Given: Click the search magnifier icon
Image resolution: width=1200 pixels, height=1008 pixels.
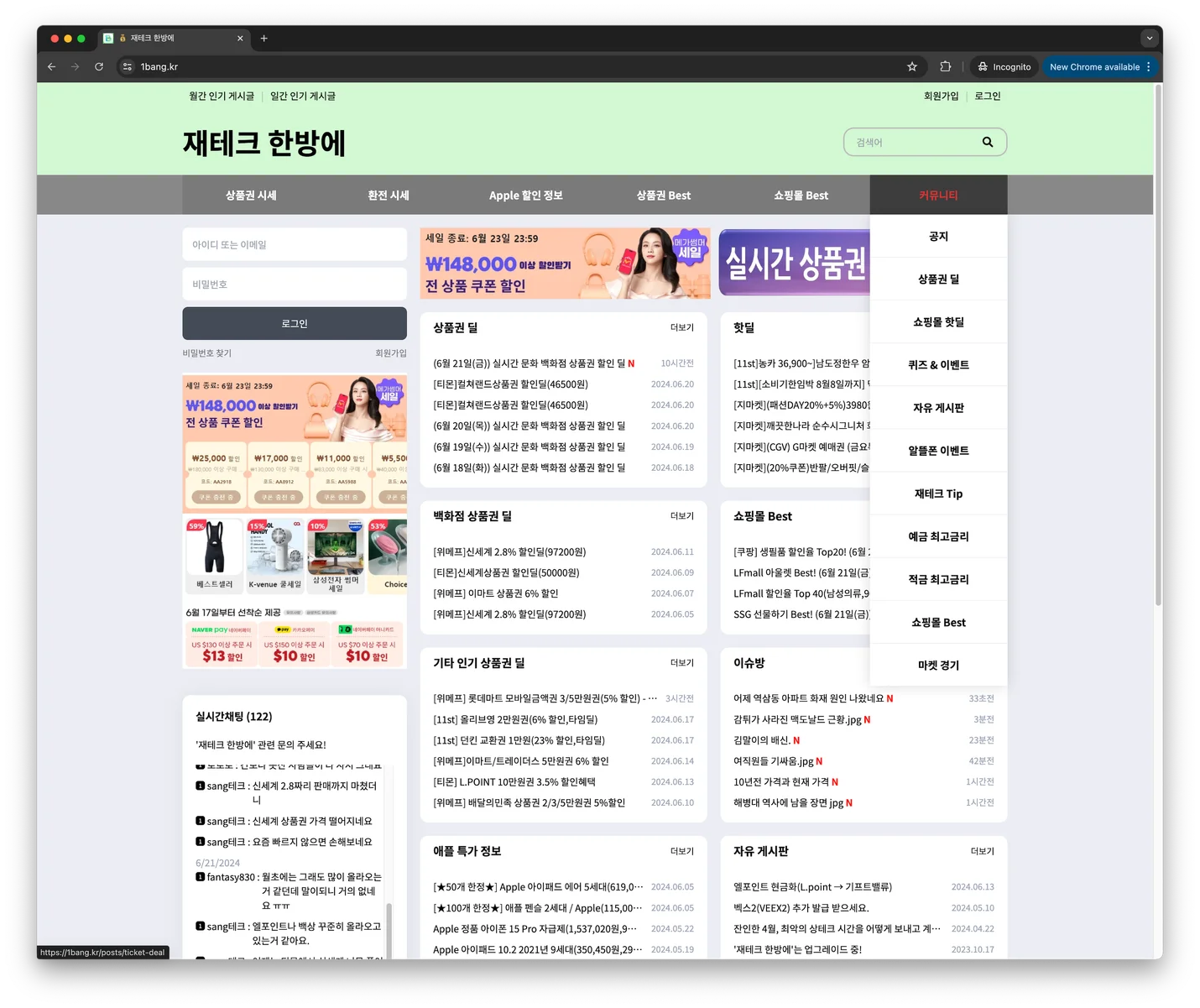Looking at the screenshot, I should tap(988, 142).
